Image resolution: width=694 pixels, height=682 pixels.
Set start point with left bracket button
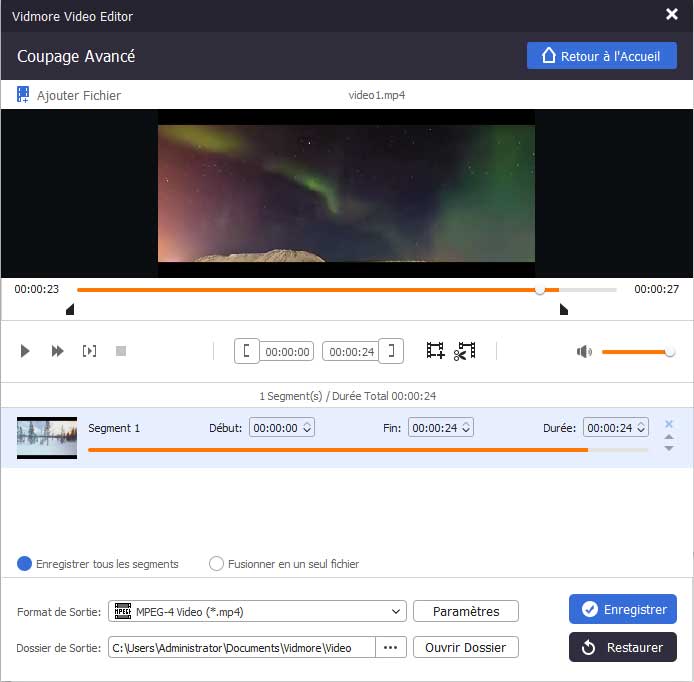tap(247, 351)
